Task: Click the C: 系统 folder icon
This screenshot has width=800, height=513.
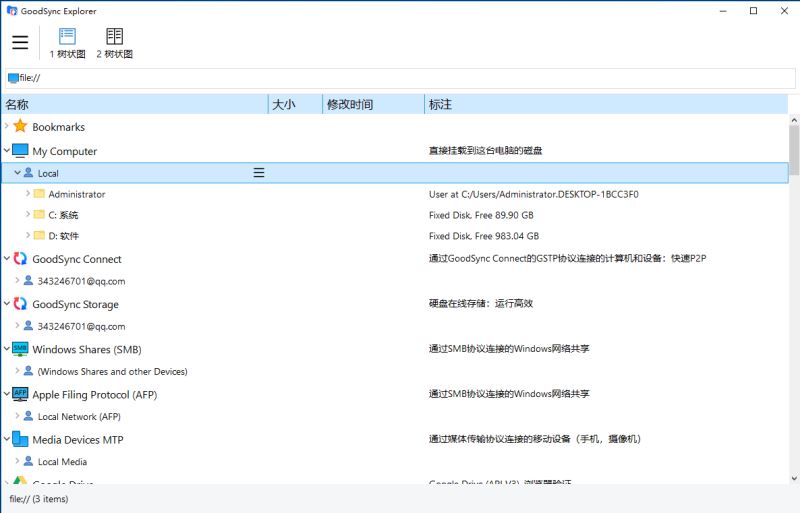Action: coord(39,214)
